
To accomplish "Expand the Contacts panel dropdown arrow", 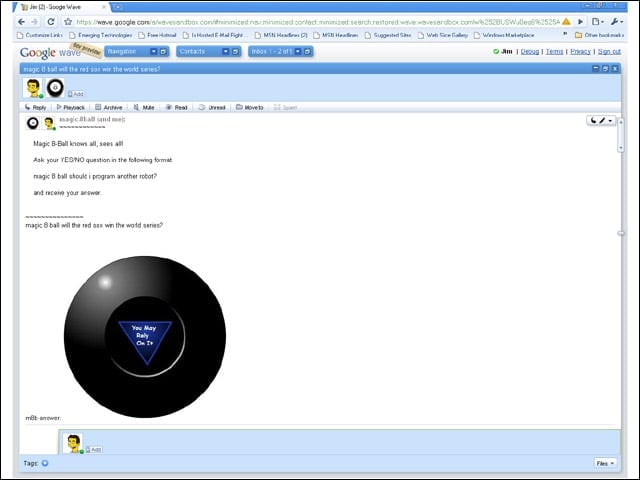I will [225, 51].
